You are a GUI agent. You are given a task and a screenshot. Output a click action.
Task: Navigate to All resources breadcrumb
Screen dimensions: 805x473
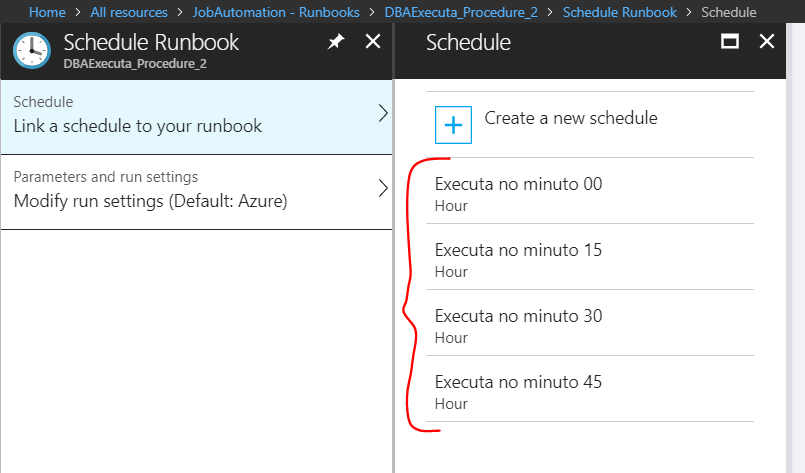128,13
